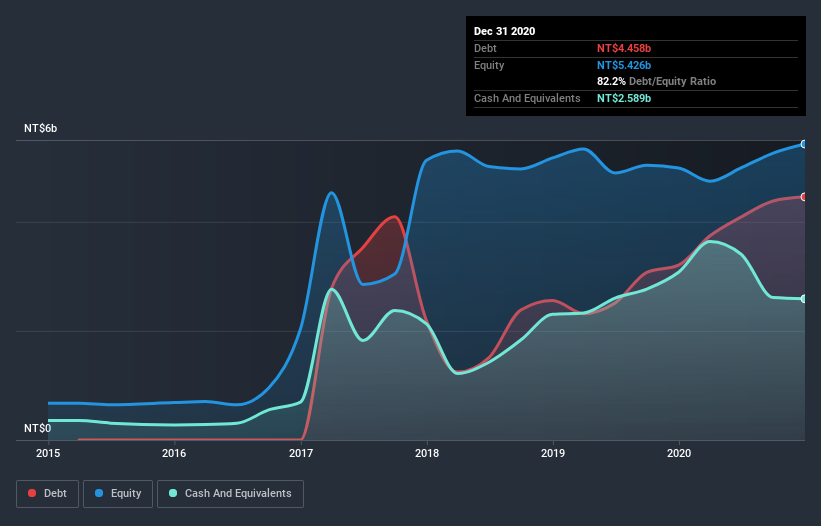Click the 2020 x-axis label

click(679, 453)
